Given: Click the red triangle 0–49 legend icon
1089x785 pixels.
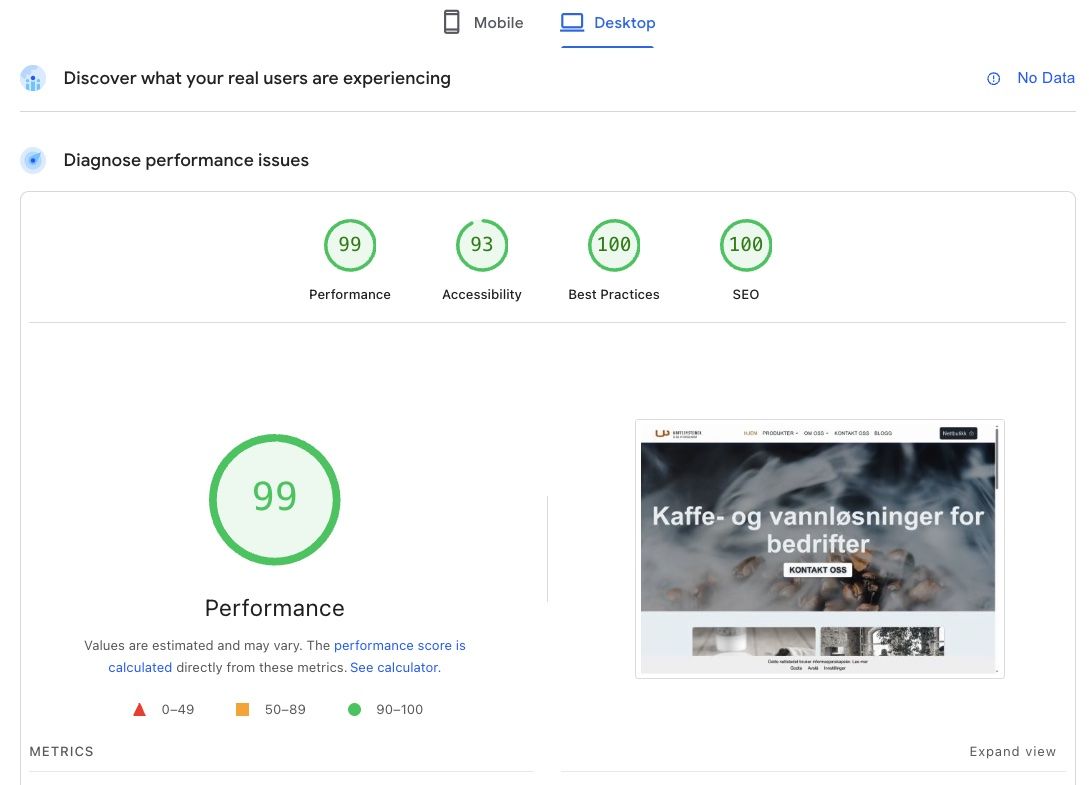Looking at the screenshot, I should (140, 710).
